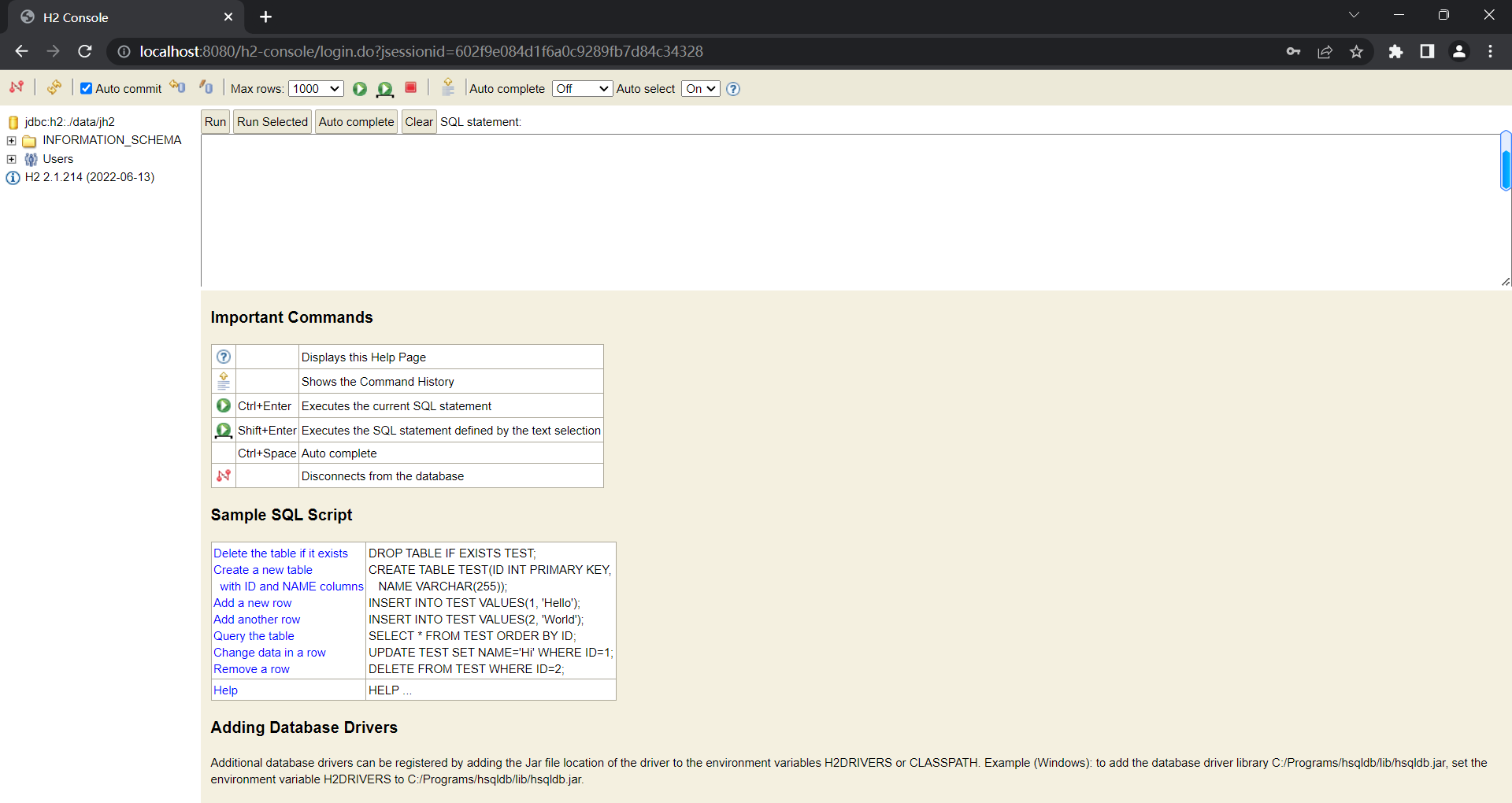
Task: Bookmark this page with the star icon
Action: pyautogui.click(x=1356, y=51)
